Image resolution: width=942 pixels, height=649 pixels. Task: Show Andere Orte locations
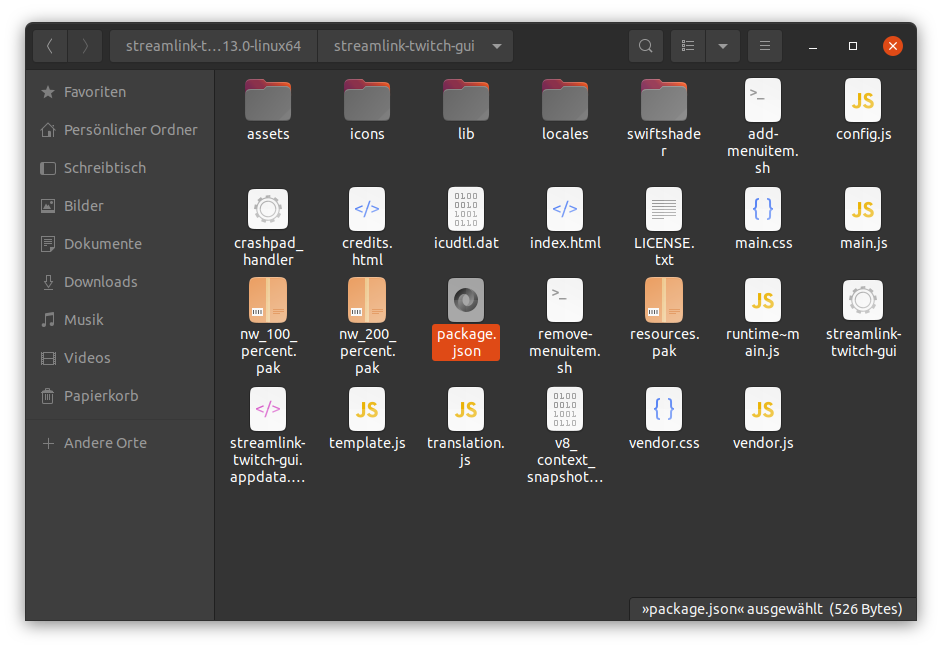(120, 443)
